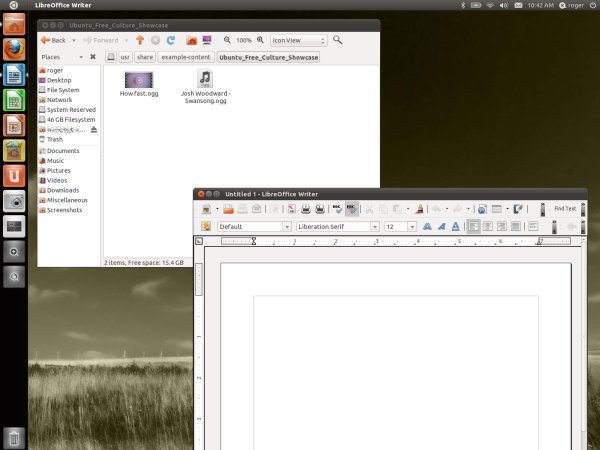Open Page Preview in Writer toolbar
This screenshot has width=600, height=450.
point(320,209)
